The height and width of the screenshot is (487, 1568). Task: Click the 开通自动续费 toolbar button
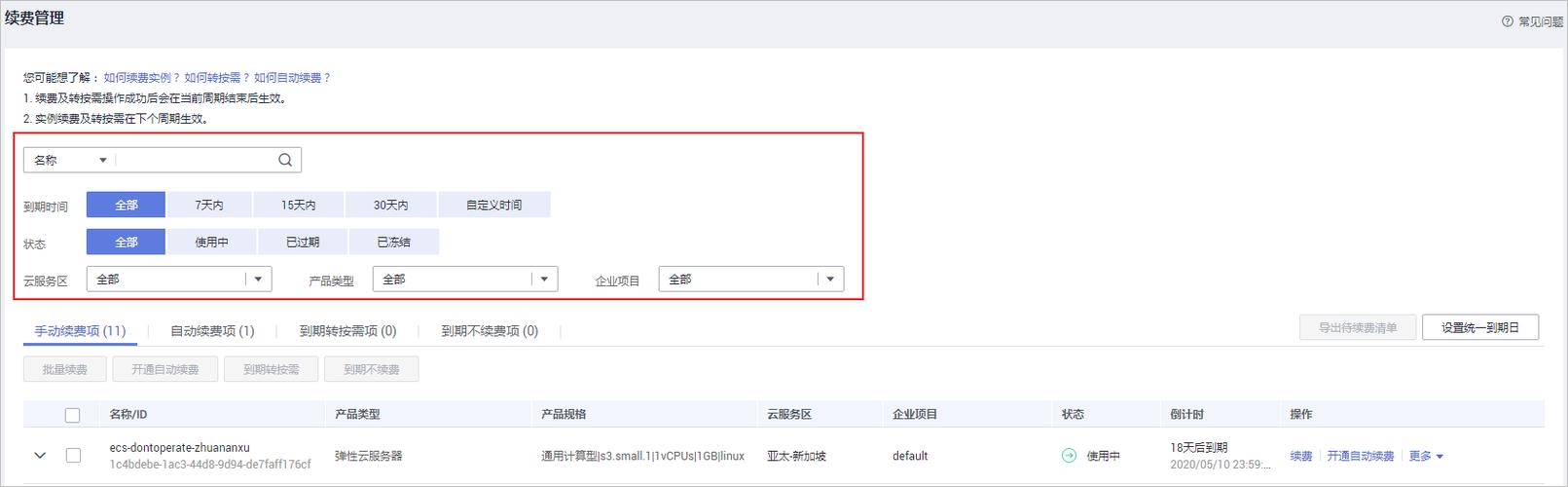(x=165, y=369)
